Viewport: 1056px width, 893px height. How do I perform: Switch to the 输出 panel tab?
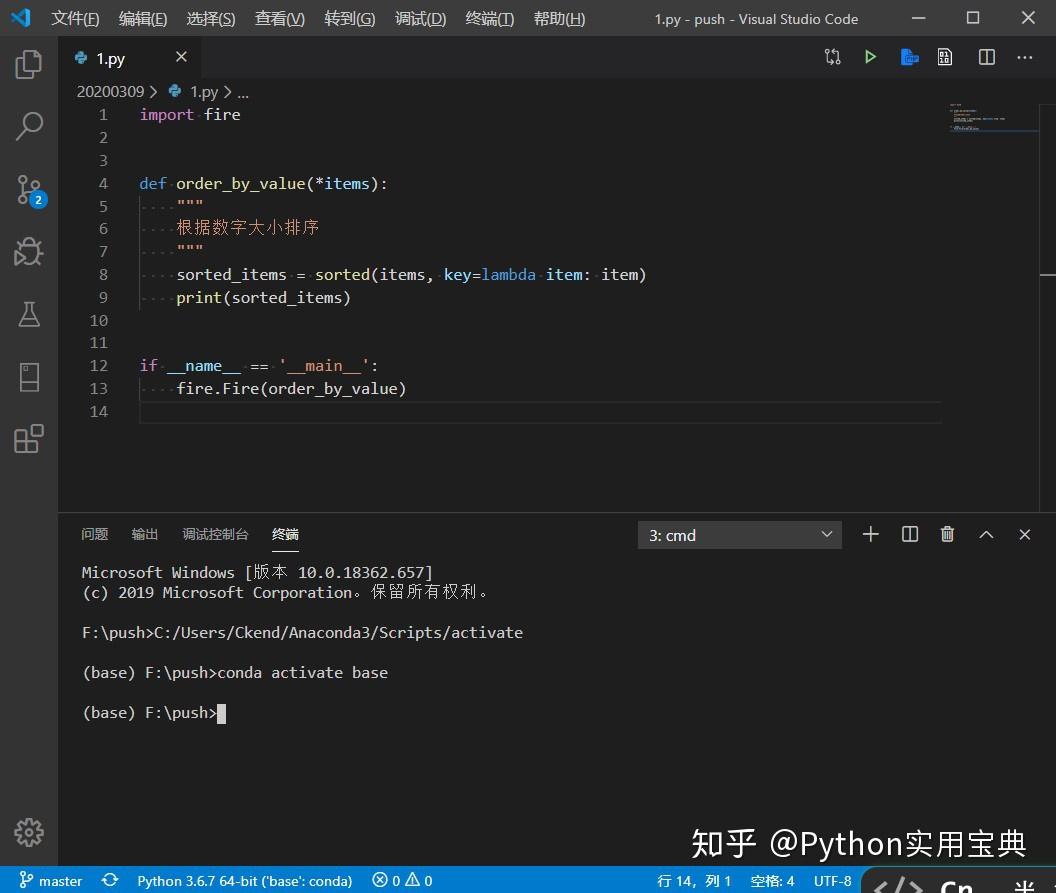click(x=144, y=534)
